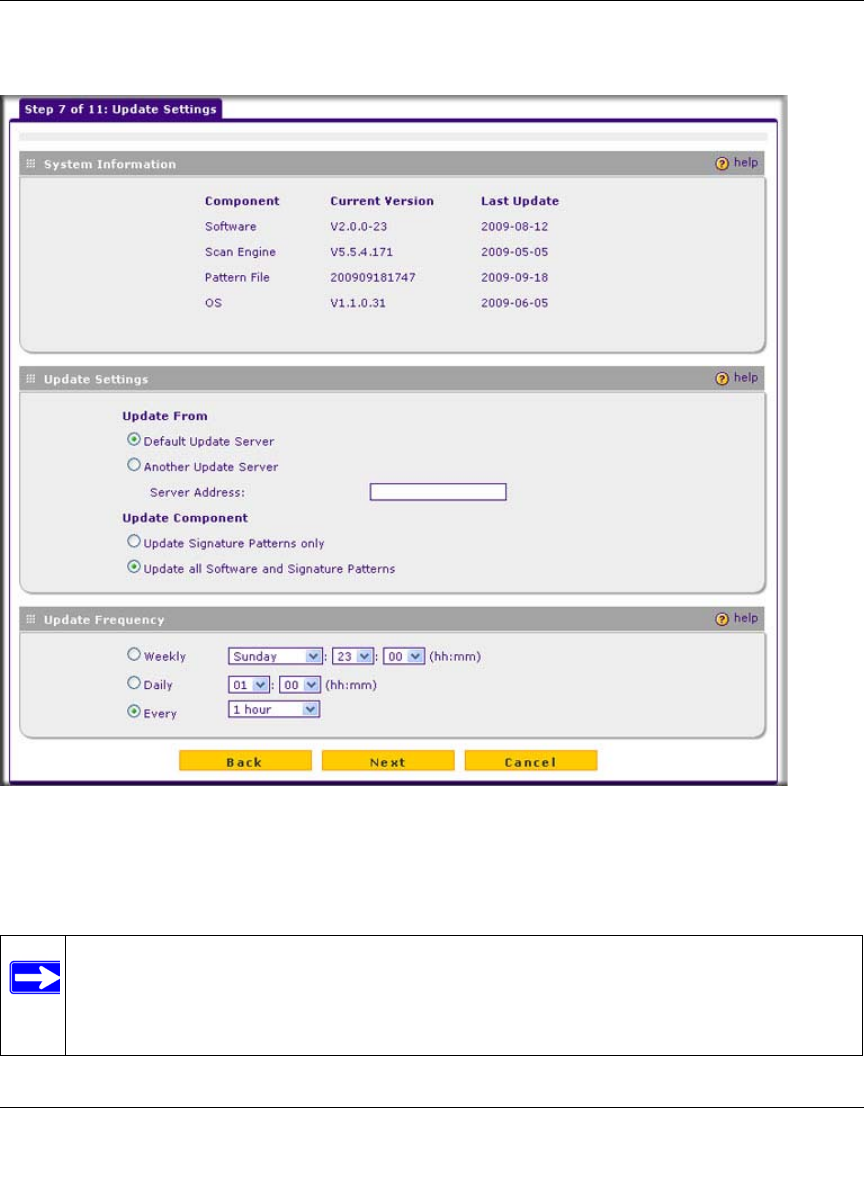Click System Information section grip icon
Image resolution: width=864 pixels, height=1184 pixels.
pos(31,164)
